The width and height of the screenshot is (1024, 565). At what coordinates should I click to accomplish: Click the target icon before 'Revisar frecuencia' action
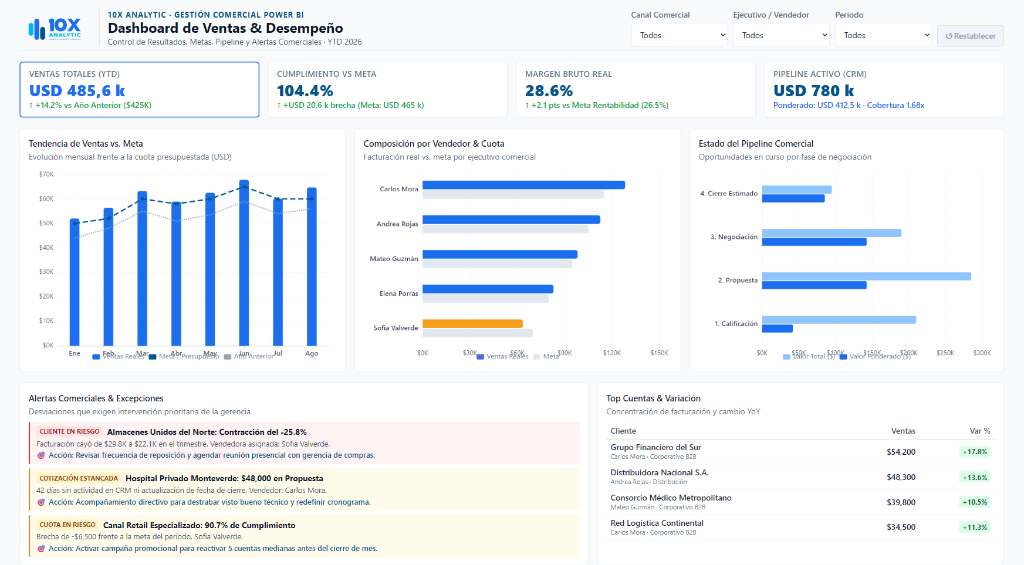pos(41,455)
